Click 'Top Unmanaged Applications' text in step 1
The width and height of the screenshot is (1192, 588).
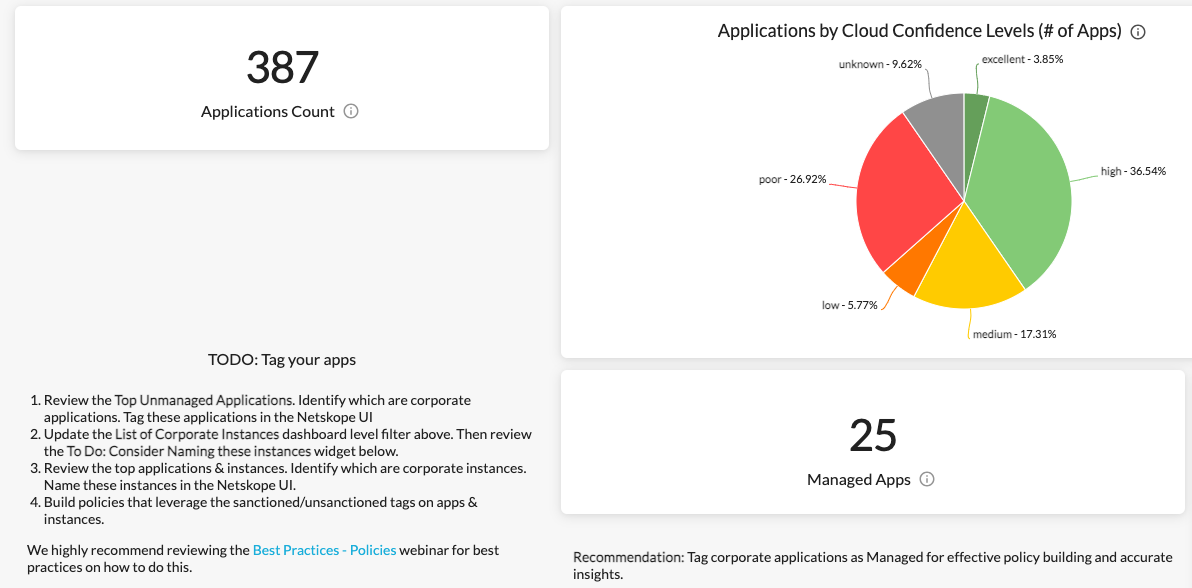click(x=204, y=399)
